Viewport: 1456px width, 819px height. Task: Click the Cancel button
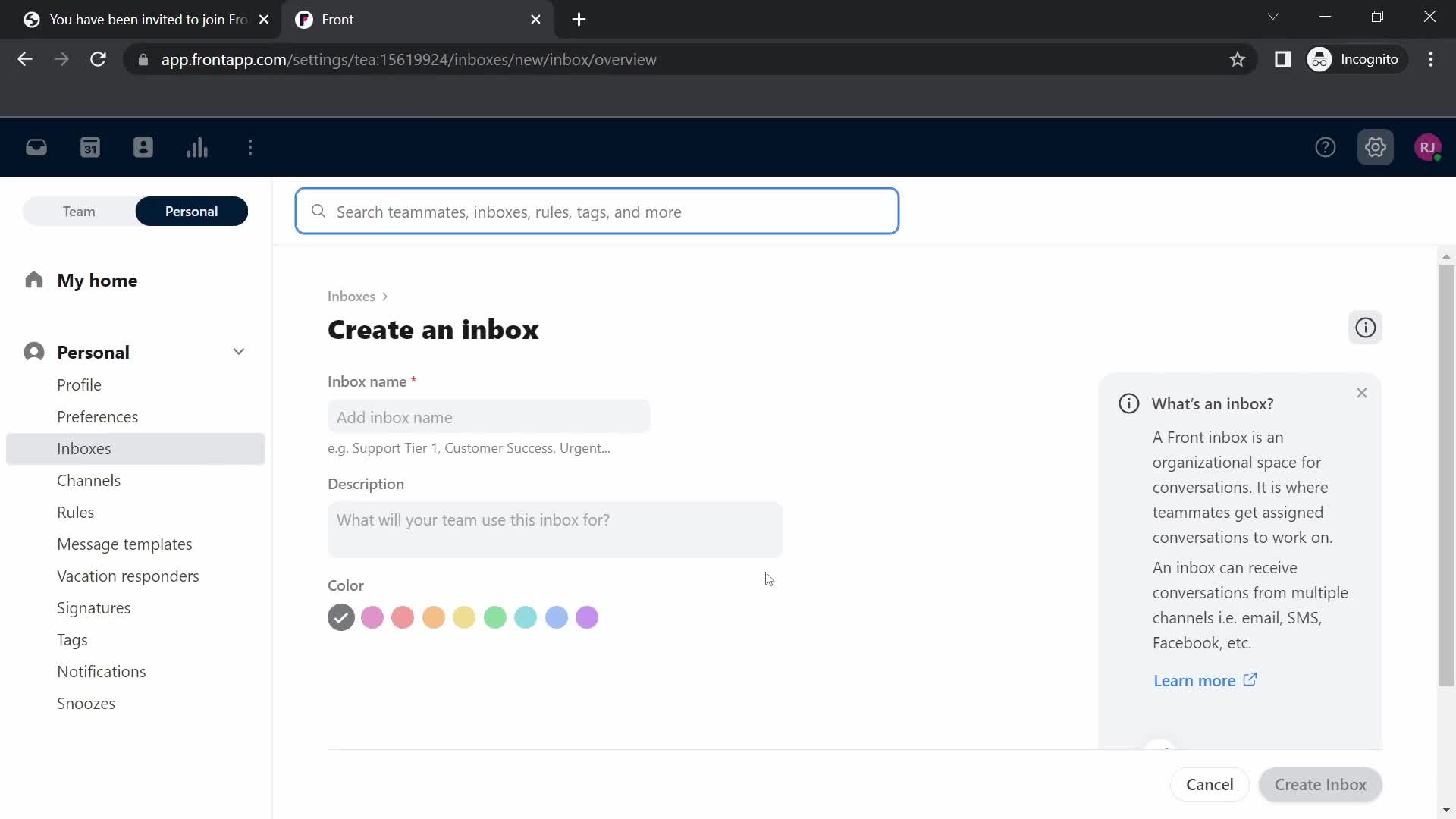tap(1210, 785)
